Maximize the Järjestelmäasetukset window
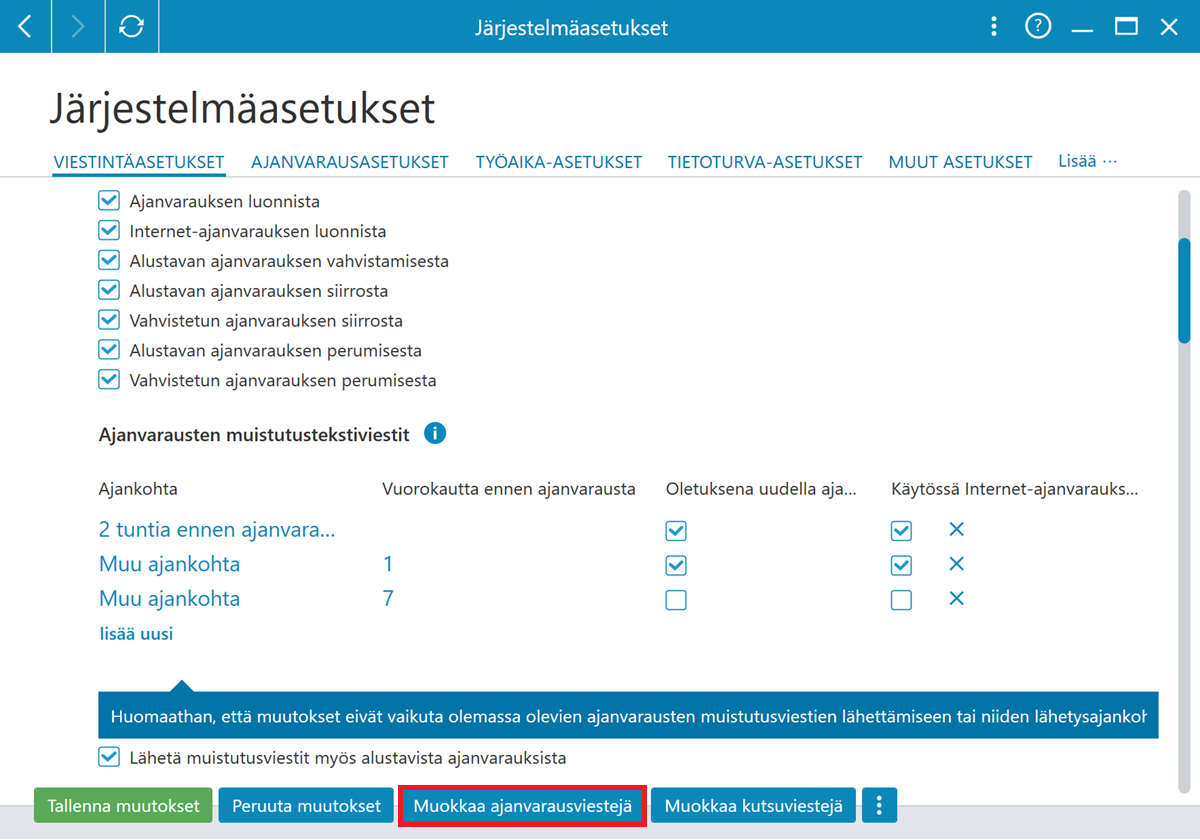Image resolution: width=1200 pixels, height=840 pixels. pos(1126,27)
